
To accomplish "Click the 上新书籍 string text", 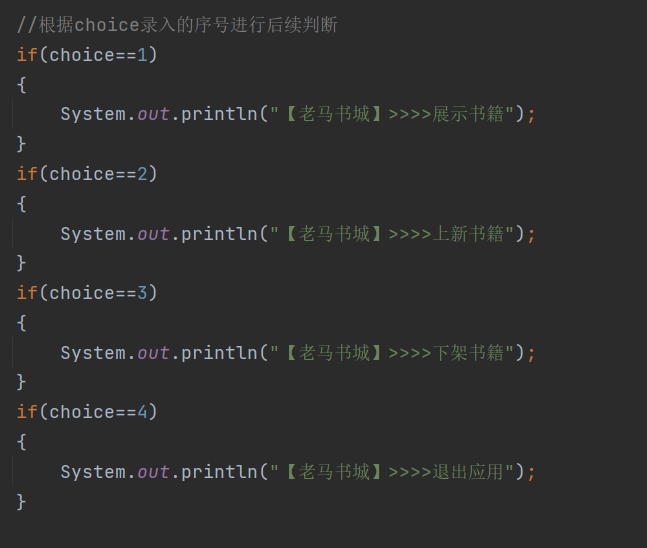I will [x=468, y=234].
